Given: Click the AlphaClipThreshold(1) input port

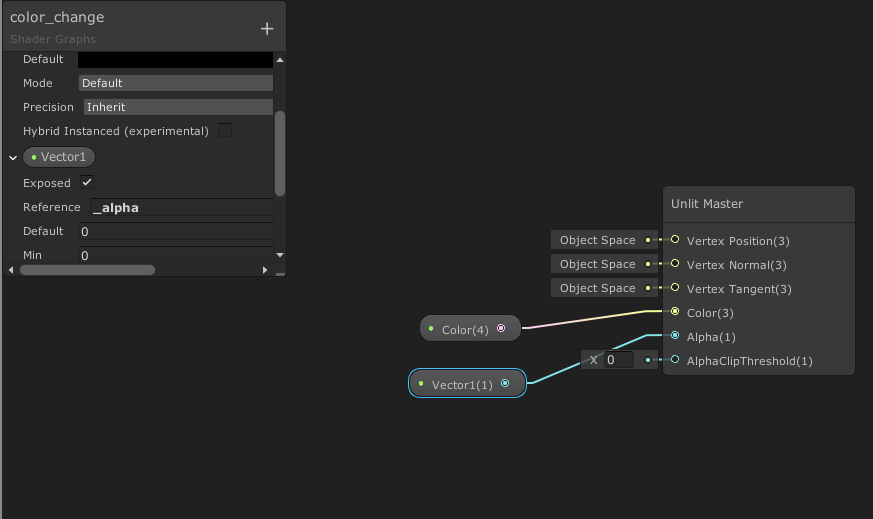Looking at the screenshot, I should [675, 359].
